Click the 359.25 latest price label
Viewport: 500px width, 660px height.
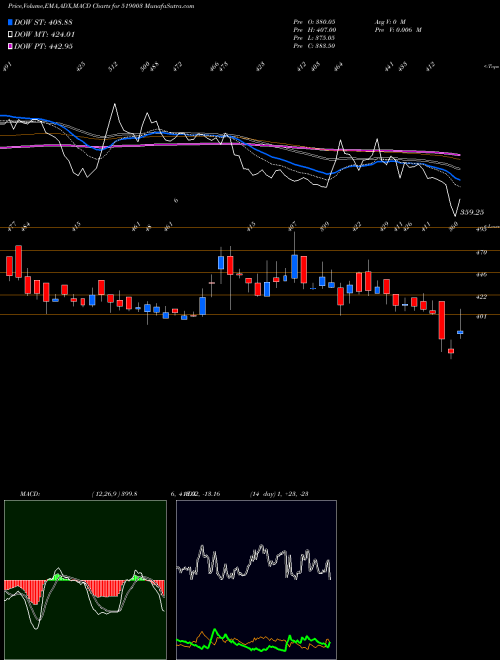(x=471, y=213)
